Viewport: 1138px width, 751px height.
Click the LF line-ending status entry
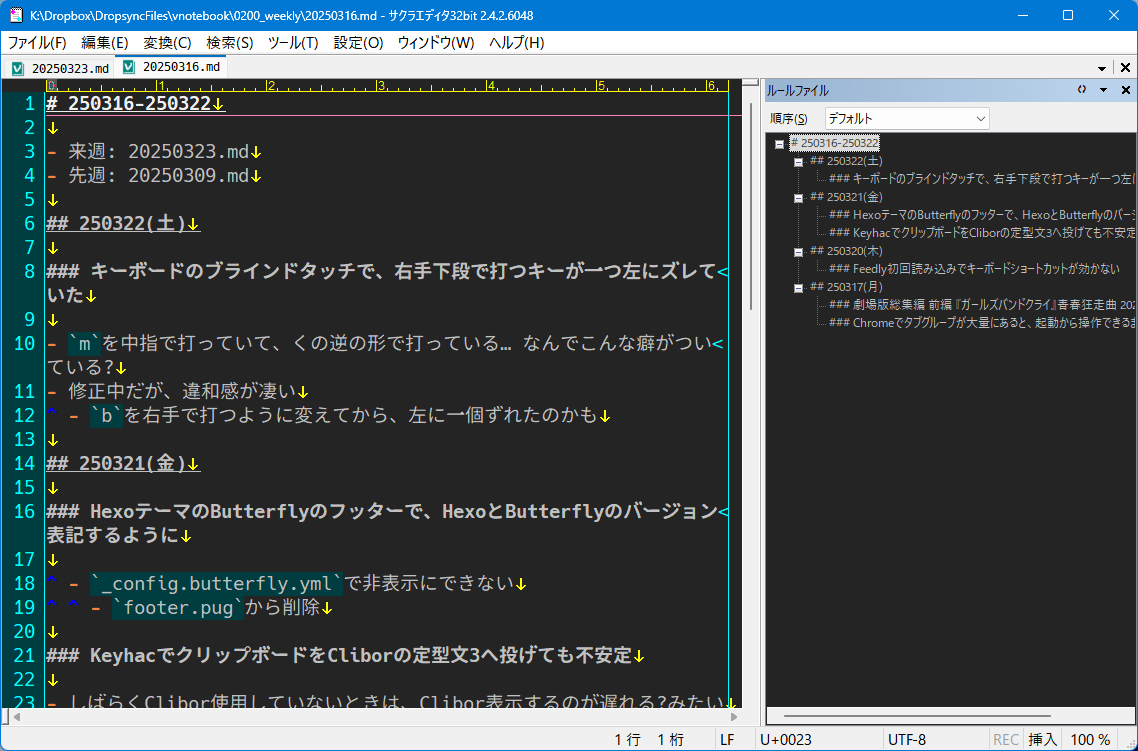[x=727, y=739]
